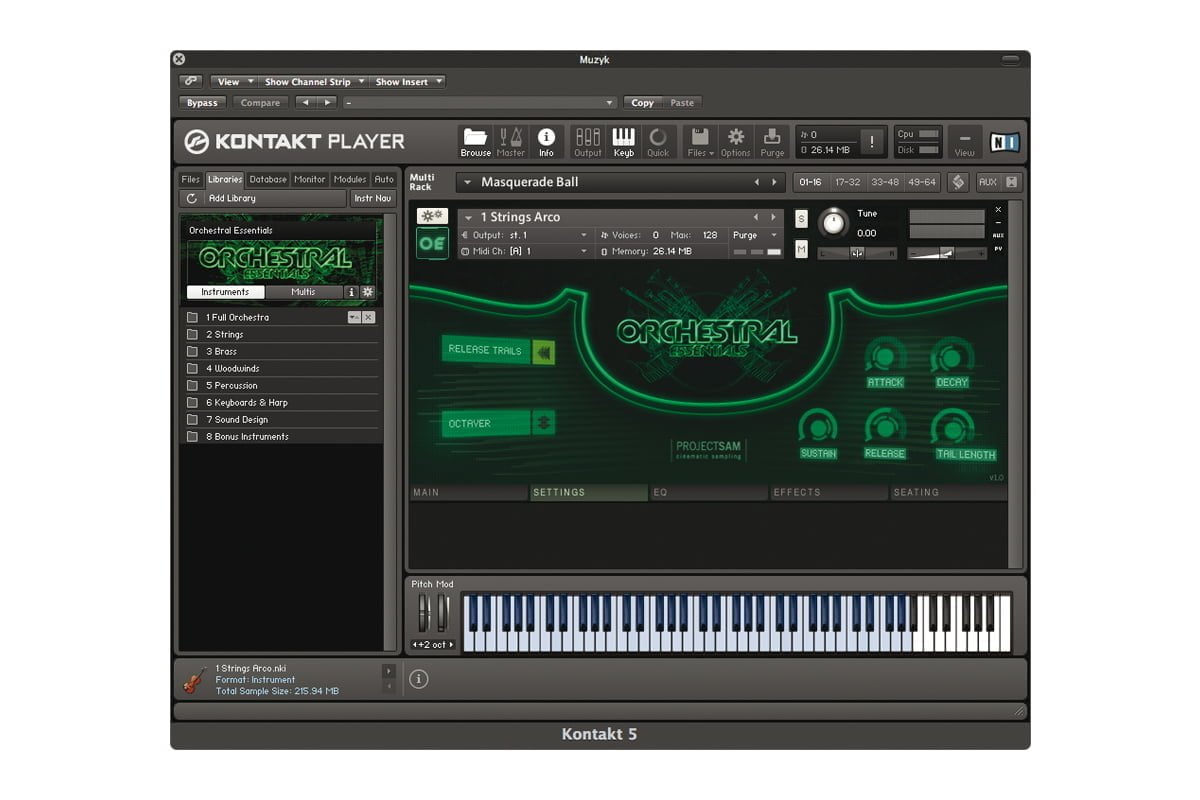This screenshot has height=800, width=1200.
Task: Click the +2 oct keyboard transpose control
Action: [433, 645]
